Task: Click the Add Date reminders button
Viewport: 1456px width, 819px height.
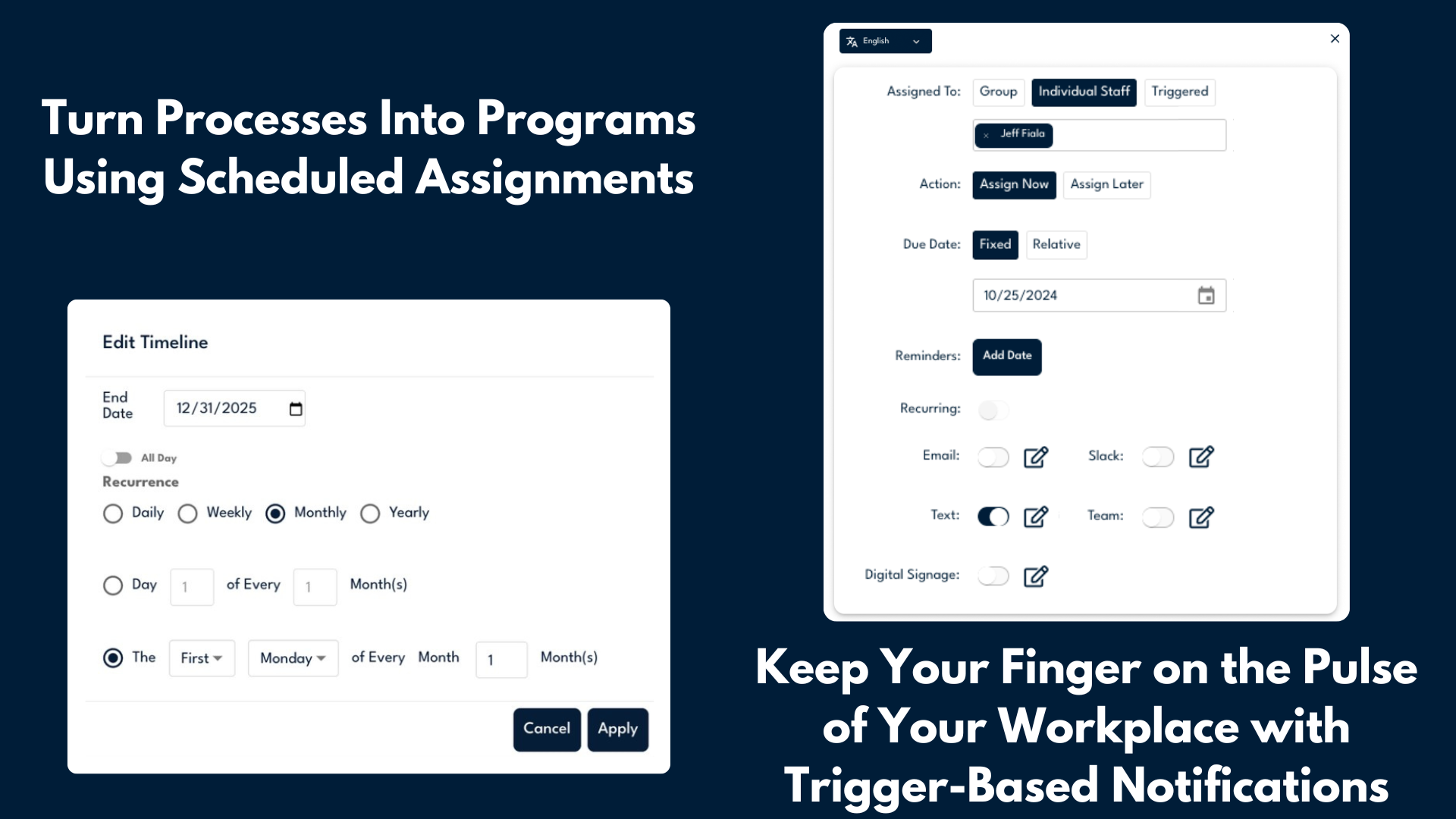Action: pyautogui.click(x=1006, y=356)
